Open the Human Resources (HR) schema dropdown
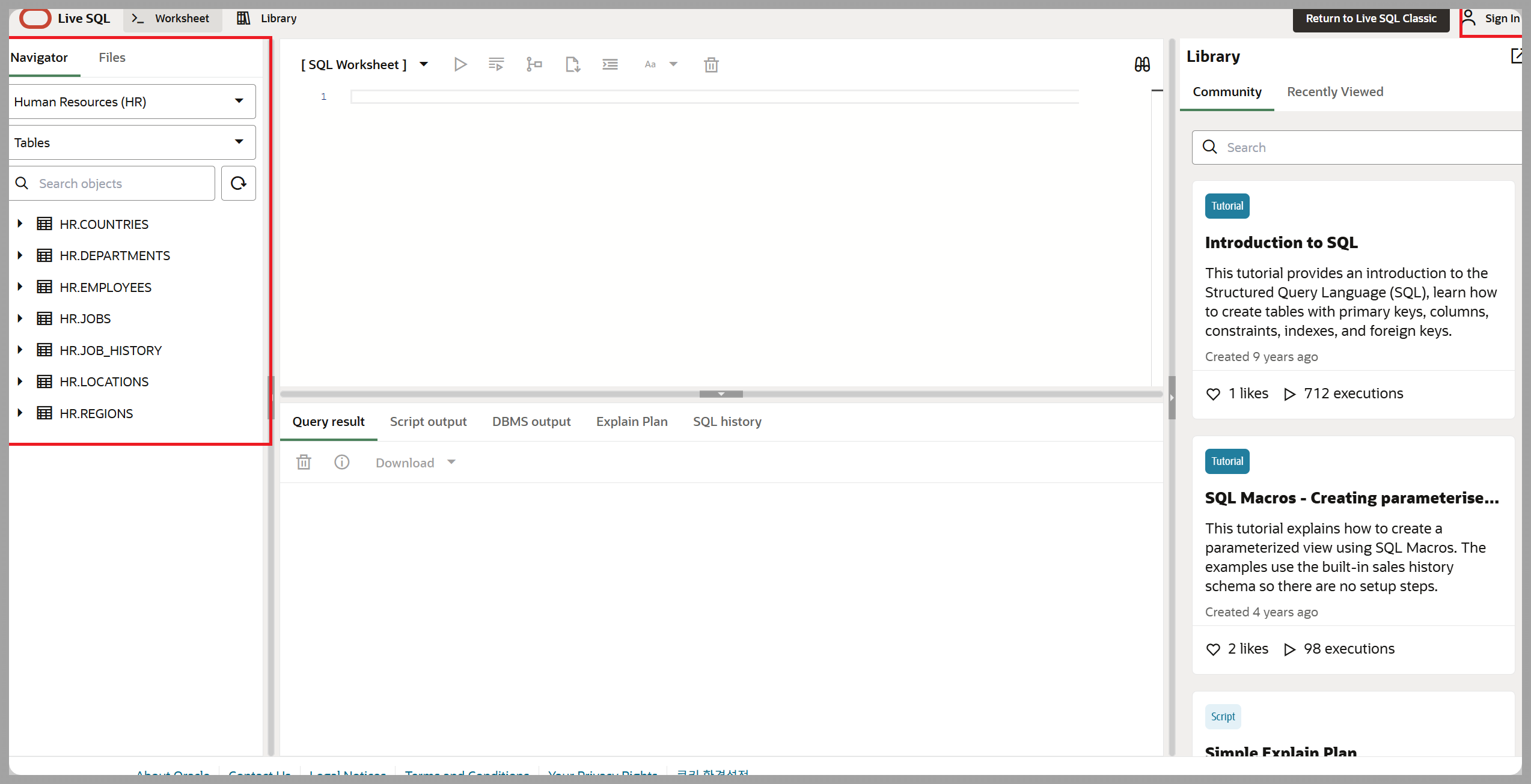Viewport: 1531px width, 784px height. pyautogui.click(x=132, y=102)
